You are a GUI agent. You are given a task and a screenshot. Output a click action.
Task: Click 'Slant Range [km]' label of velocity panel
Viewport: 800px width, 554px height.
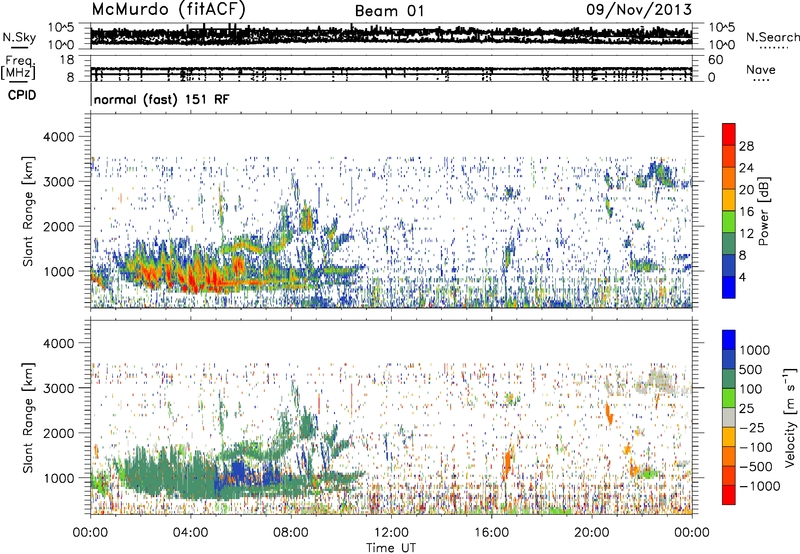point(28,417)
